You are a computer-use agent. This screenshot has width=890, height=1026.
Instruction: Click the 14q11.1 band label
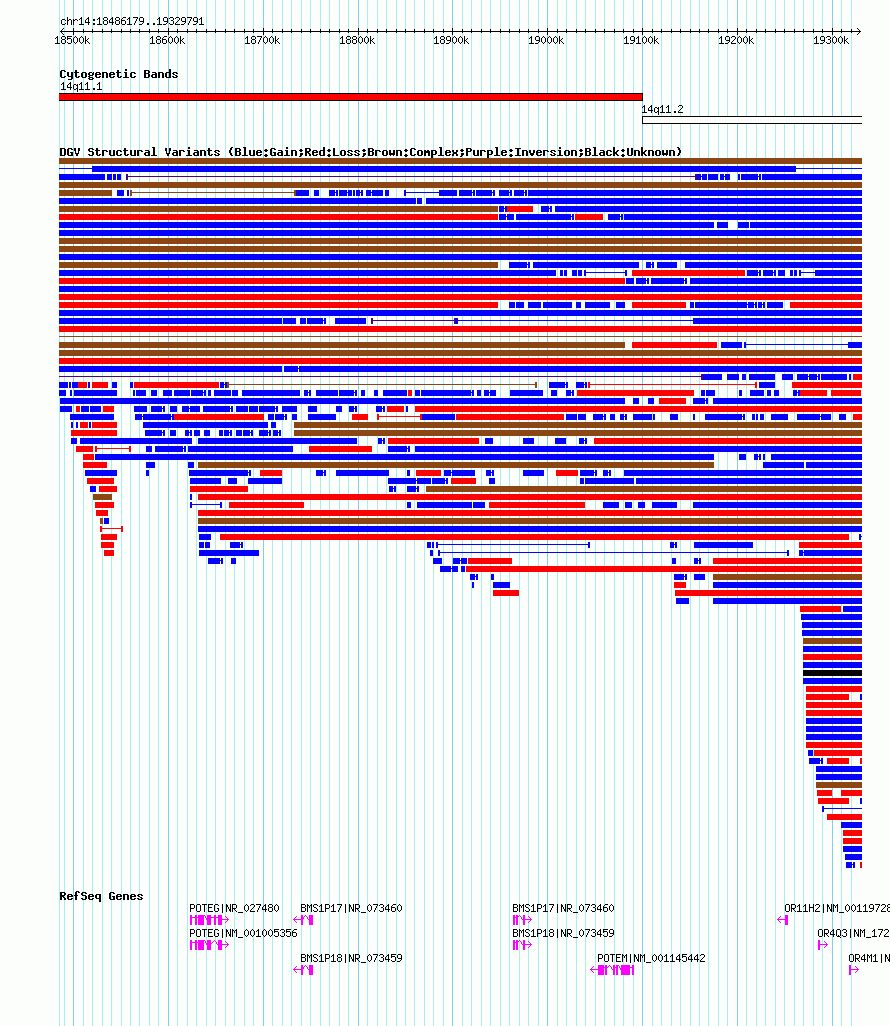(81, 86)
